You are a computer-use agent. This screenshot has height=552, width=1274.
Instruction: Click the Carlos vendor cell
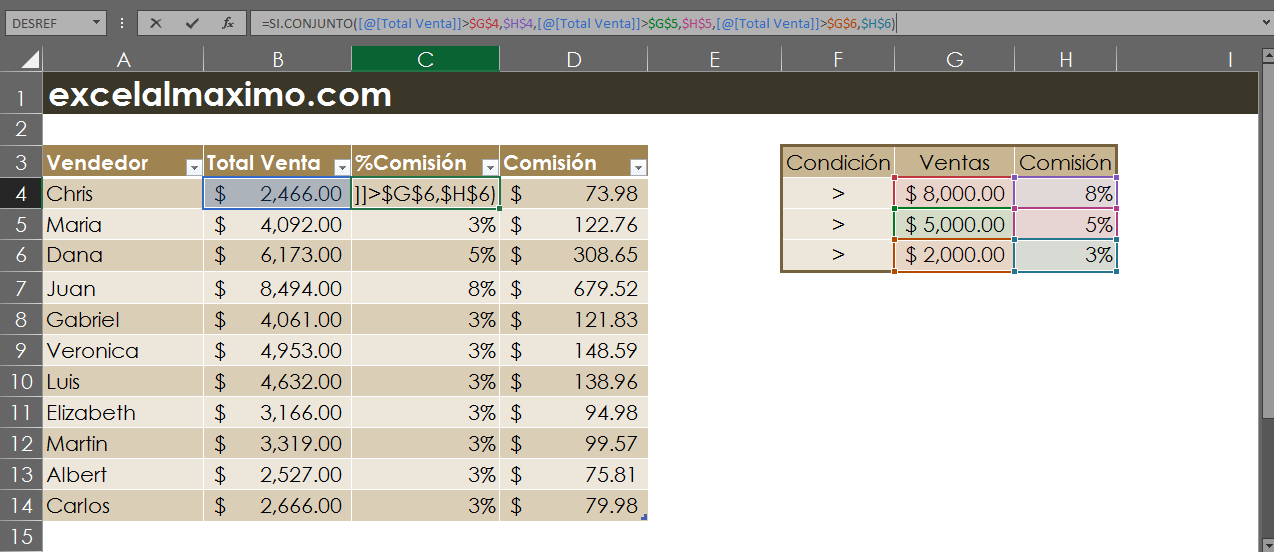coord(123,506)
